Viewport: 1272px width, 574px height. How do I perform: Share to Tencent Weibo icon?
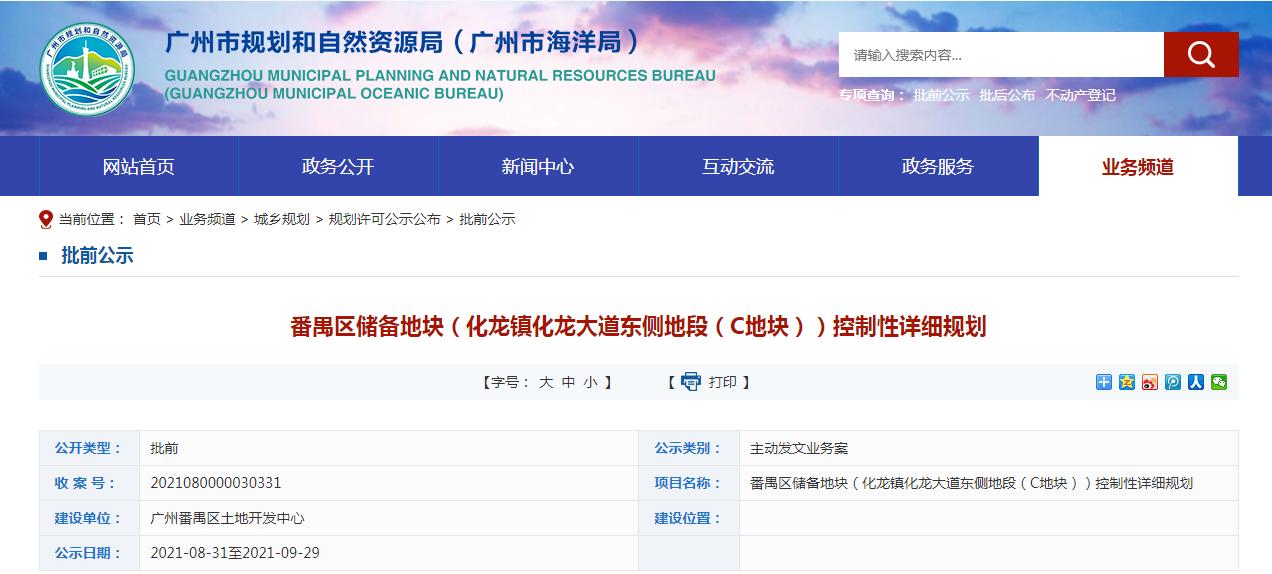[x=1173, y=382]
